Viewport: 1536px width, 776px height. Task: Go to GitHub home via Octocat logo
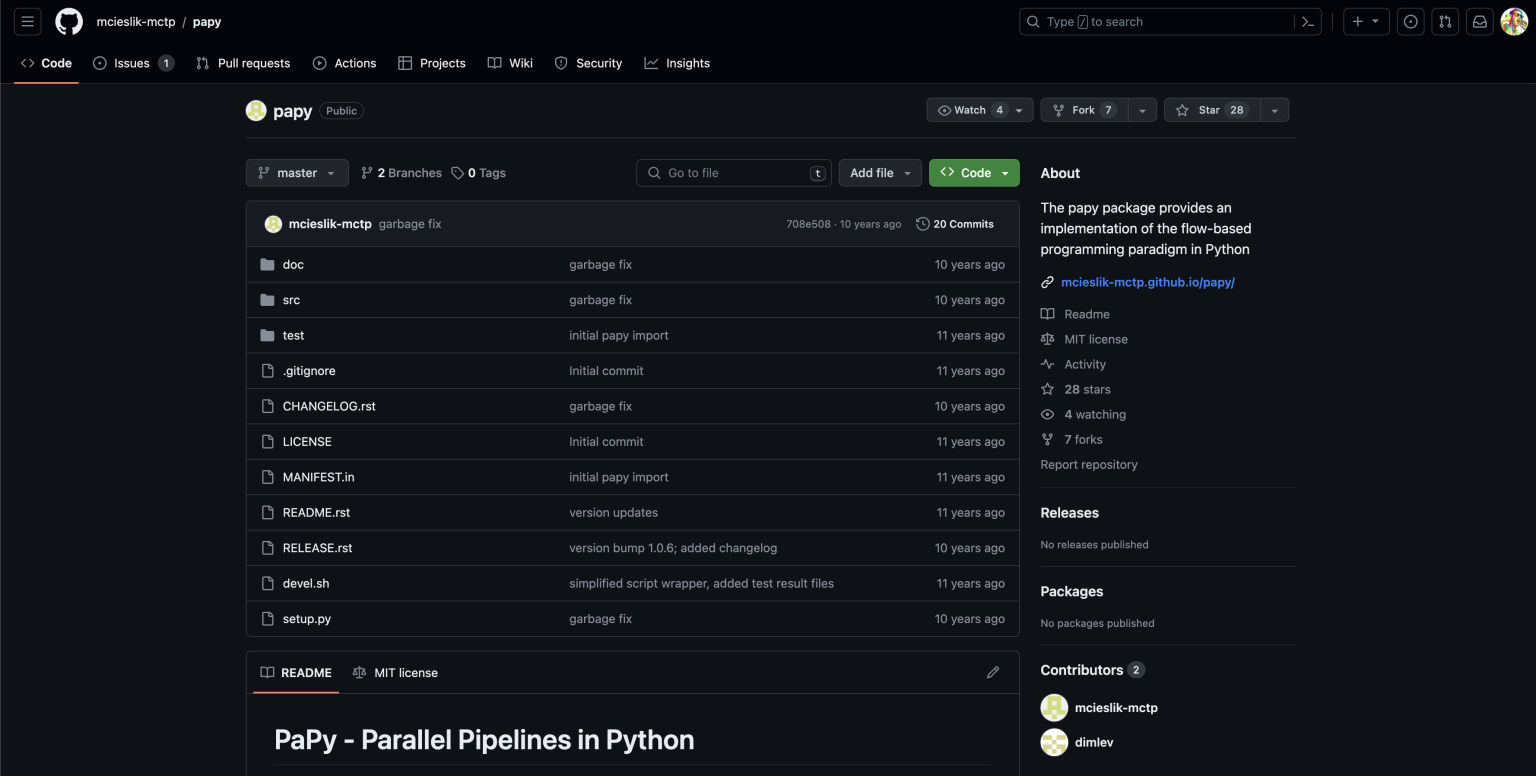tap(69, 21)
